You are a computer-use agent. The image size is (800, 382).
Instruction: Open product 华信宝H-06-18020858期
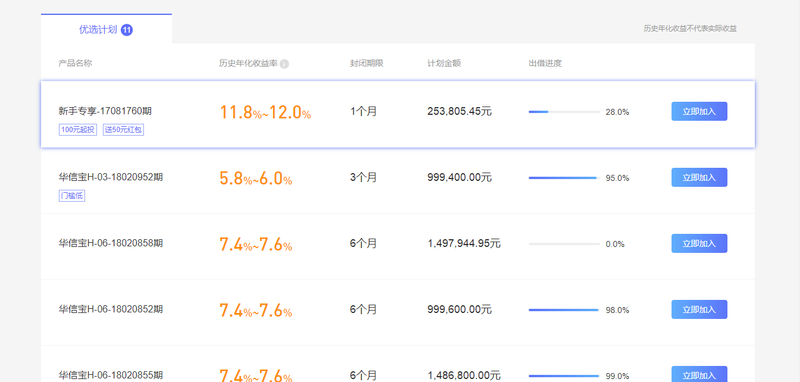(111, 243)
